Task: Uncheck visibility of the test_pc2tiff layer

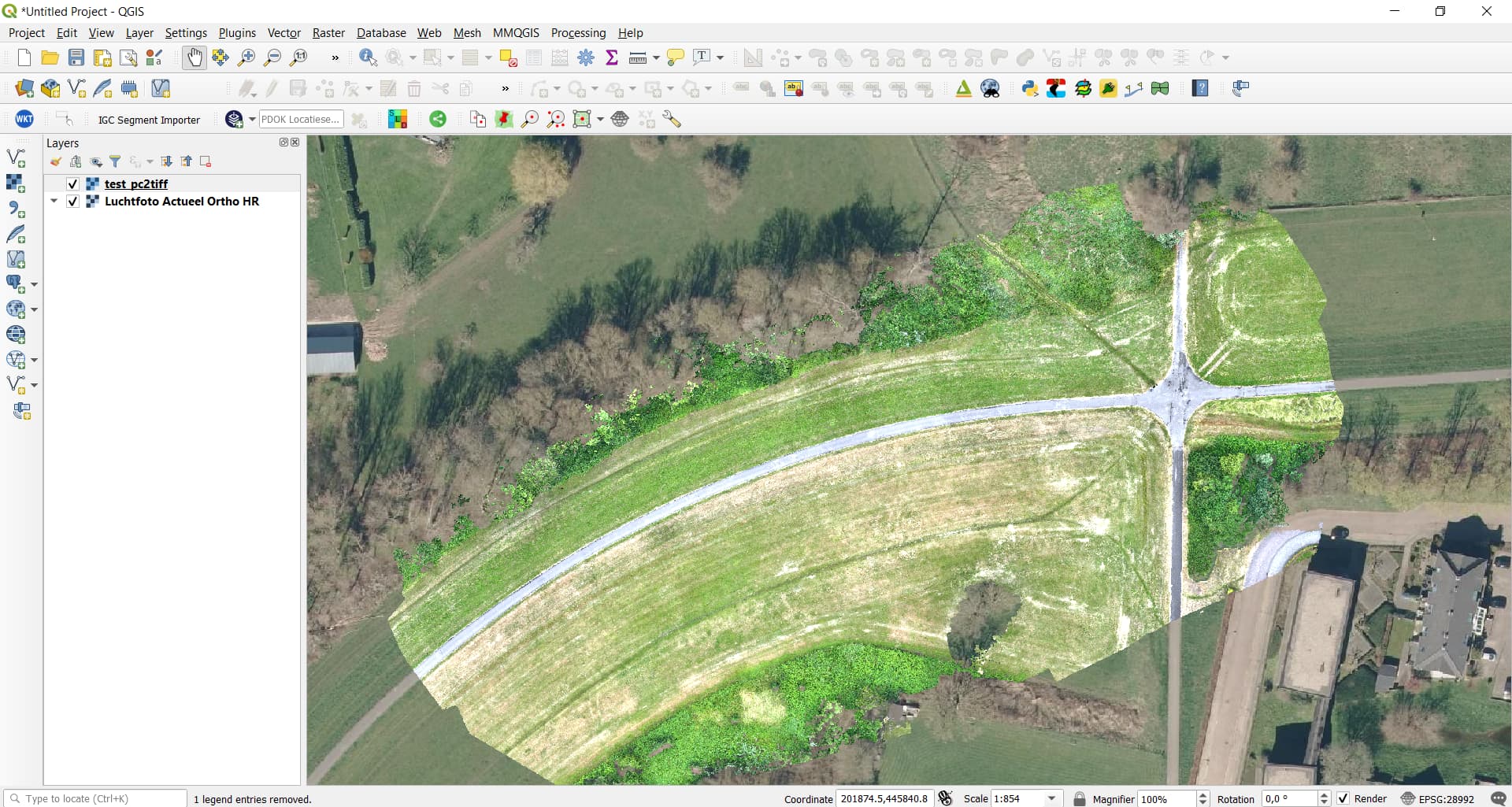Action: (72, 183)
